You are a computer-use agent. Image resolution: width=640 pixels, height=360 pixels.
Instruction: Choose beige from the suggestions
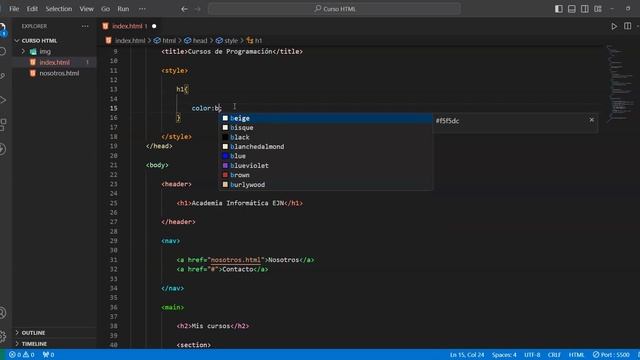click(326, 118)
